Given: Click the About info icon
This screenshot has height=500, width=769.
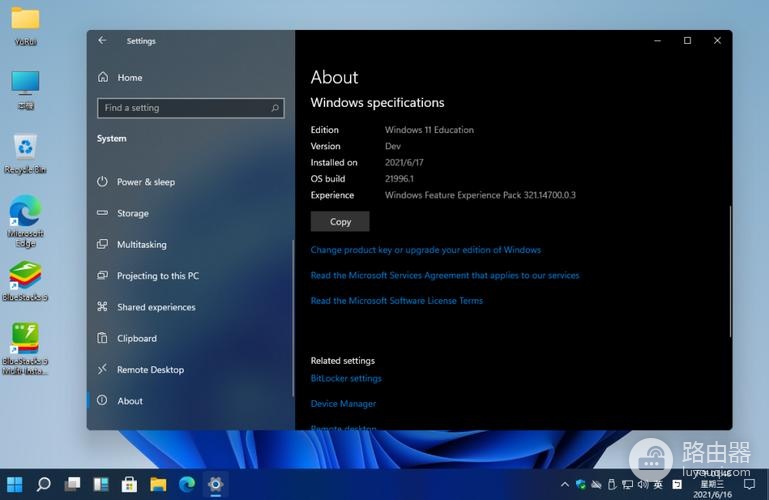Looking at the screenshot, I should [x=102, y=400].
